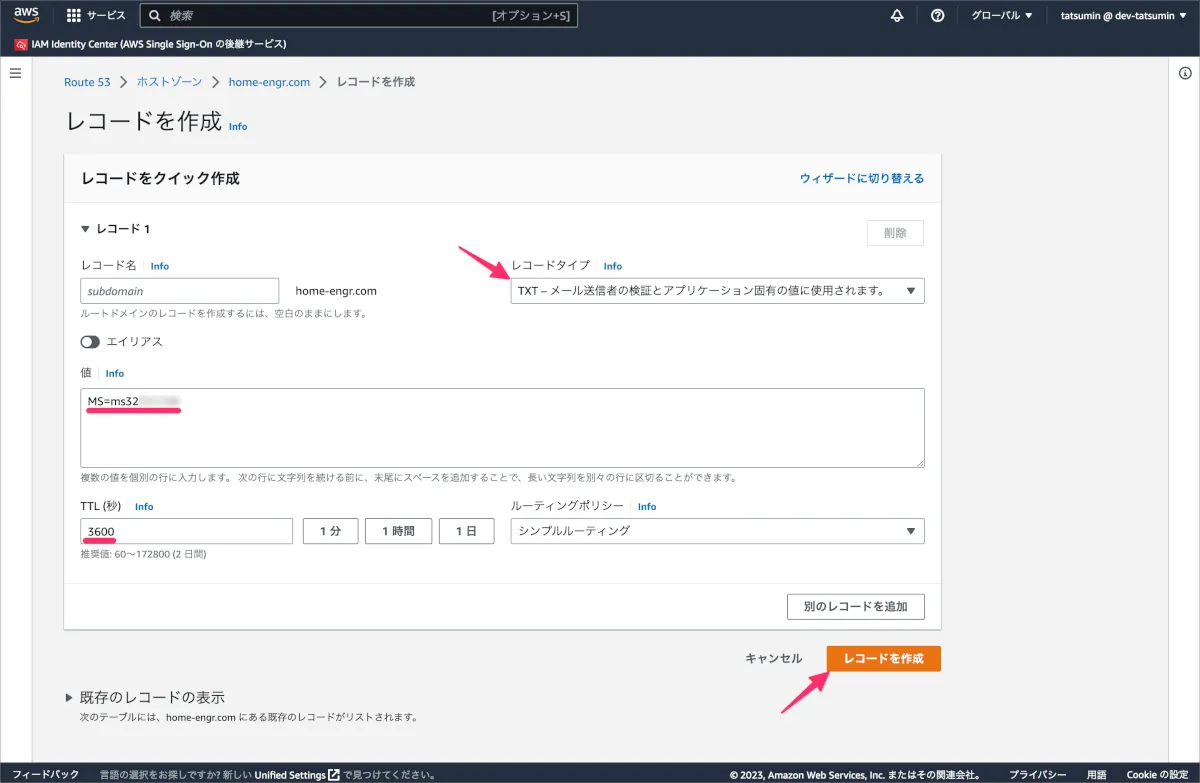Click the IAM Identity Center shortcut icon
Image resolution: width=1200 pixels, height=783 pixels.
[21, 44]
